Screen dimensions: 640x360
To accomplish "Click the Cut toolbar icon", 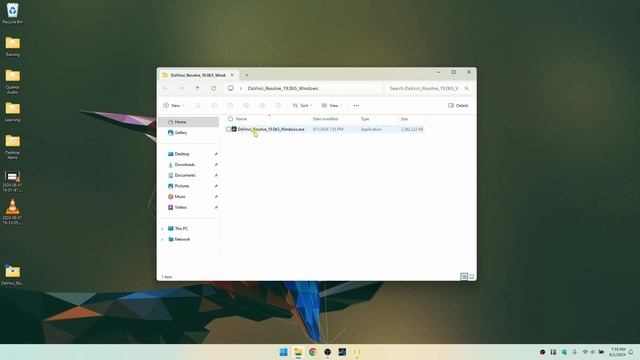I will pos(198,105).
